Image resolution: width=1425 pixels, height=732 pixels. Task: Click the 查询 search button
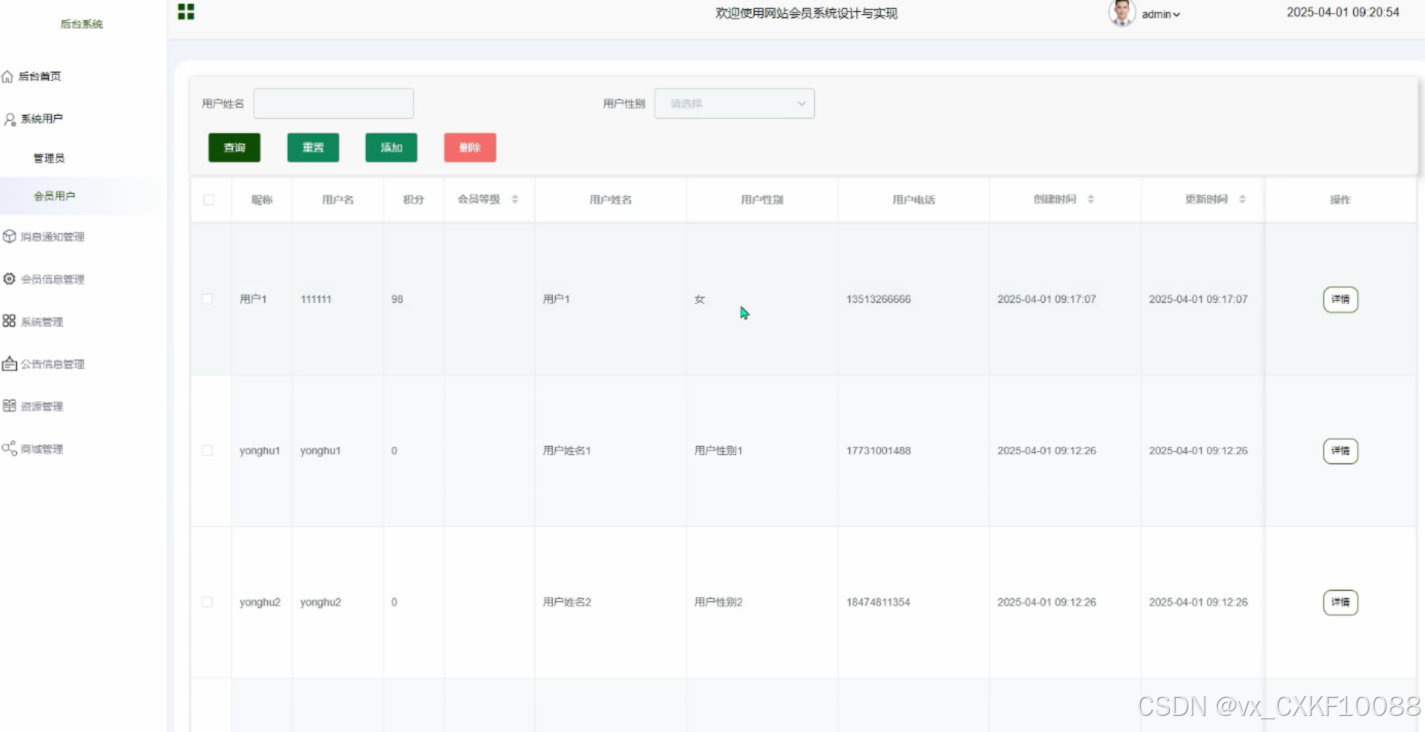[234, 148]
